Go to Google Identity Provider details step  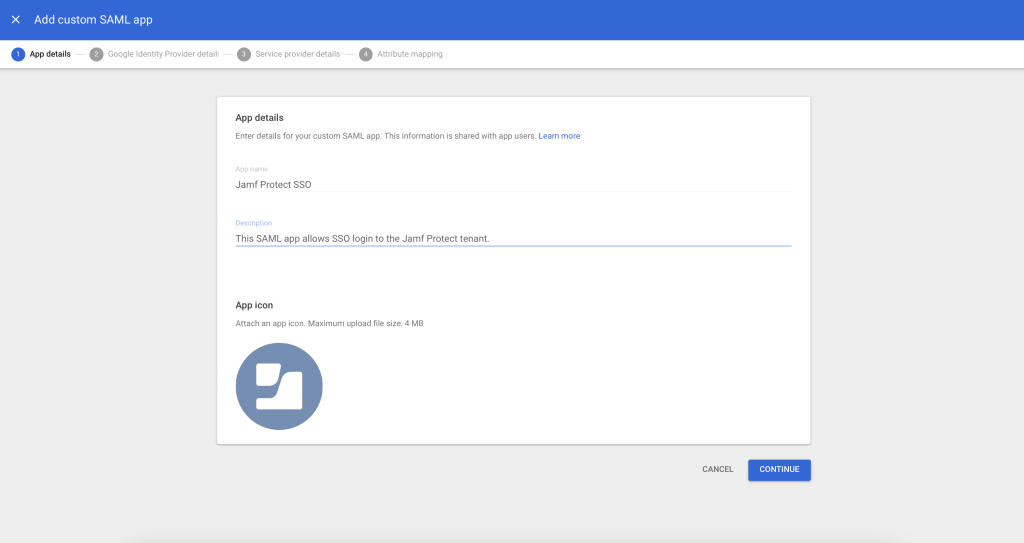click(162, 54)
